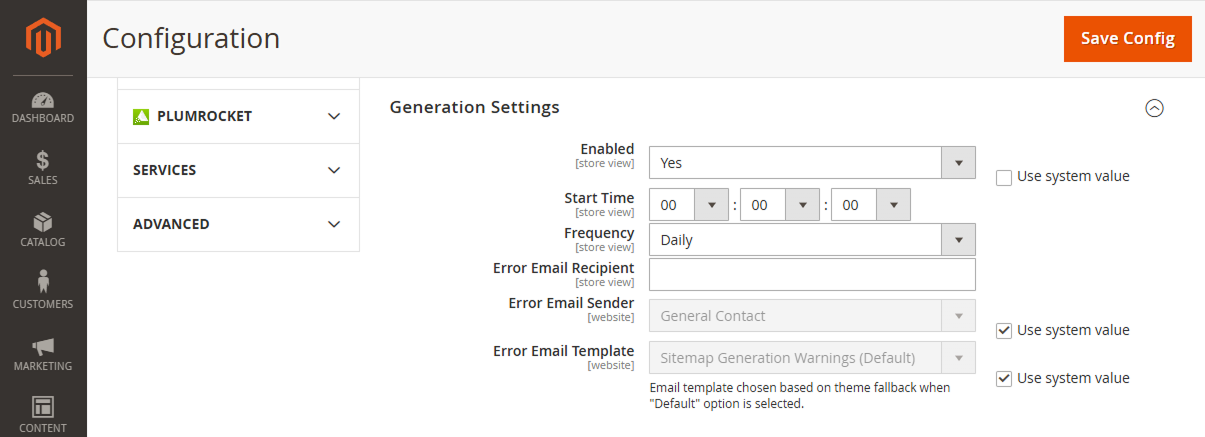Click the Magento logo icon
The height and width of the screenshot is (437, 1205).
pyautogui.click(x=43, y=38)
